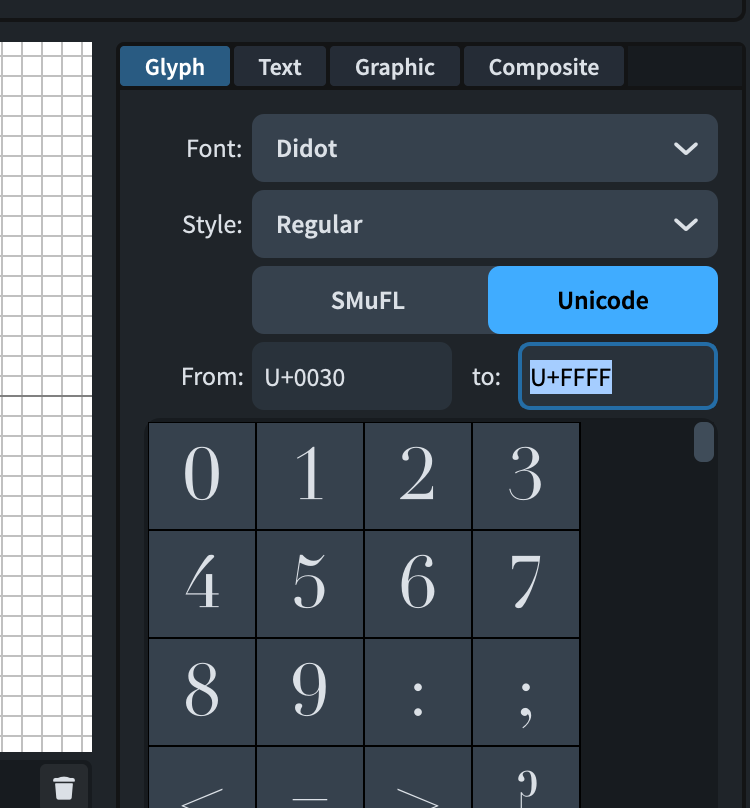Enable the Unicode glyph range

pos(603,300)
